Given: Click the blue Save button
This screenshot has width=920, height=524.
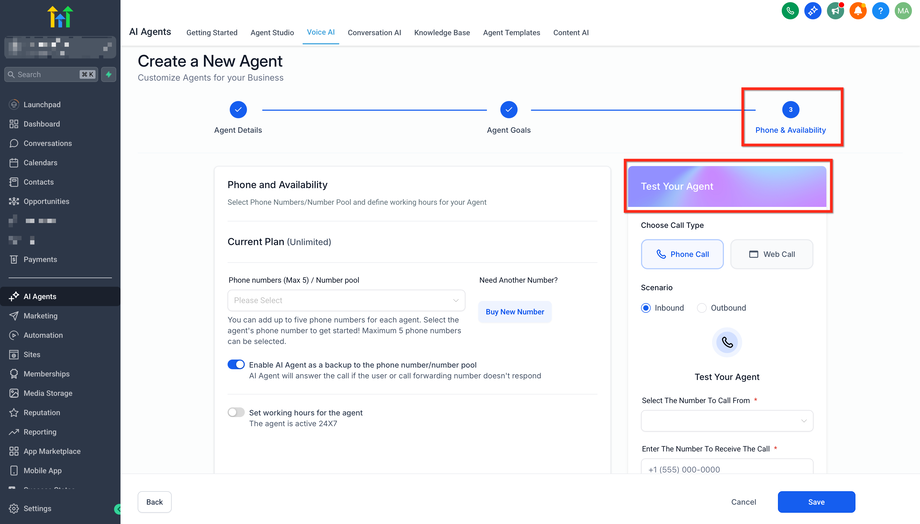Looking at the screenshot, I should [816, 502].
